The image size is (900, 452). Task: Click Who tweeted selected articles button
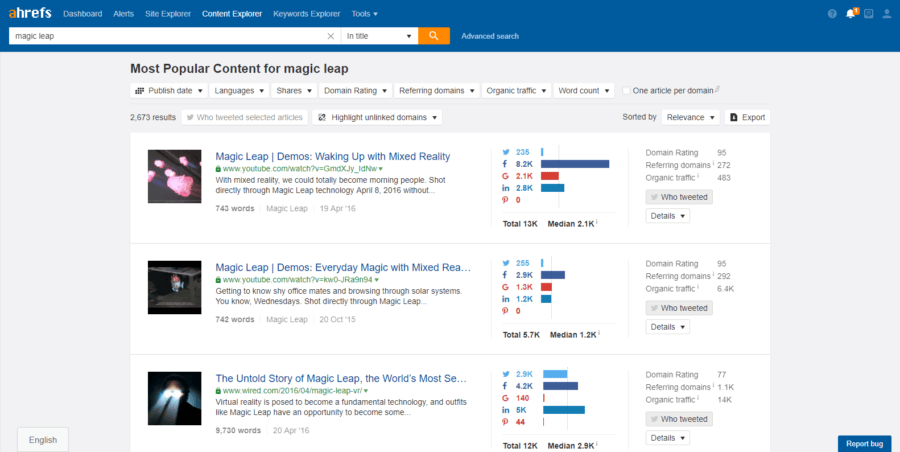coord(245,117)
